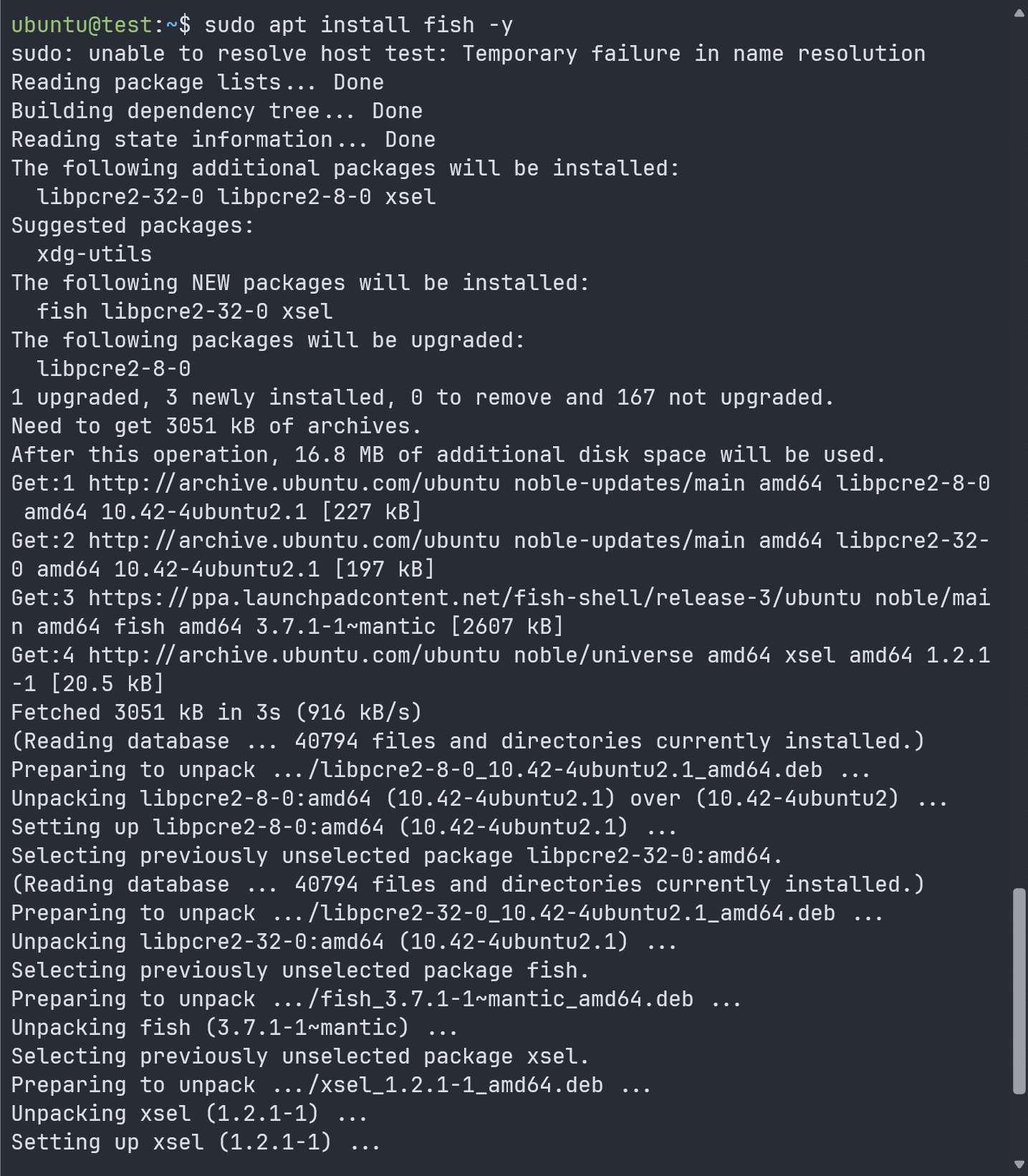Click the 'sudo apt install fish -y' command

(x=359, y=25)
